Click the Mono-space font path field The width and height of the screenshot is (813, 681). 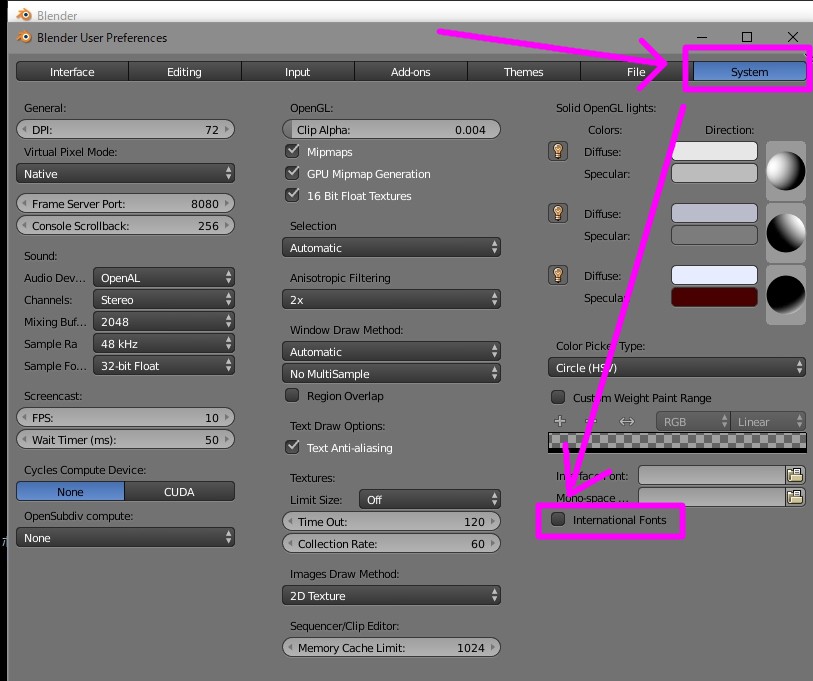pos(712,497)
